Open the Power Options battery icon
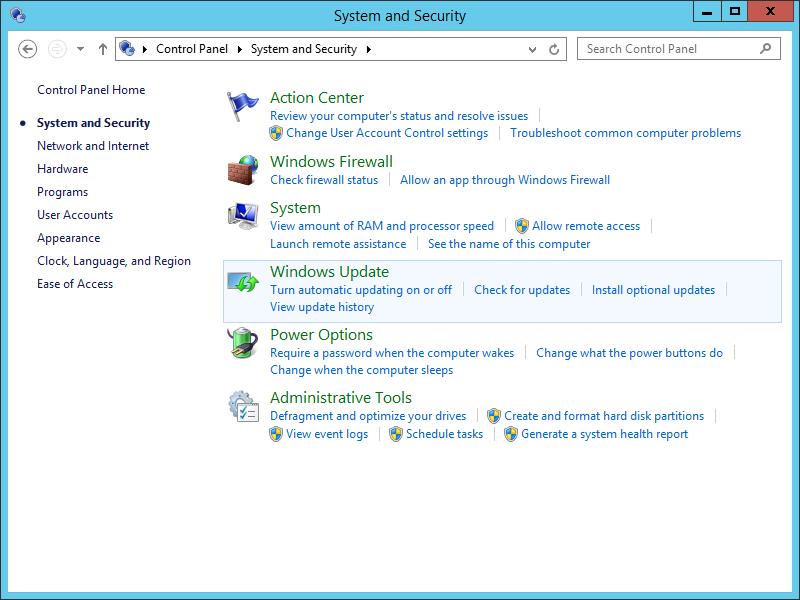This screenshot has height=600, width=800. pos(243,342)
